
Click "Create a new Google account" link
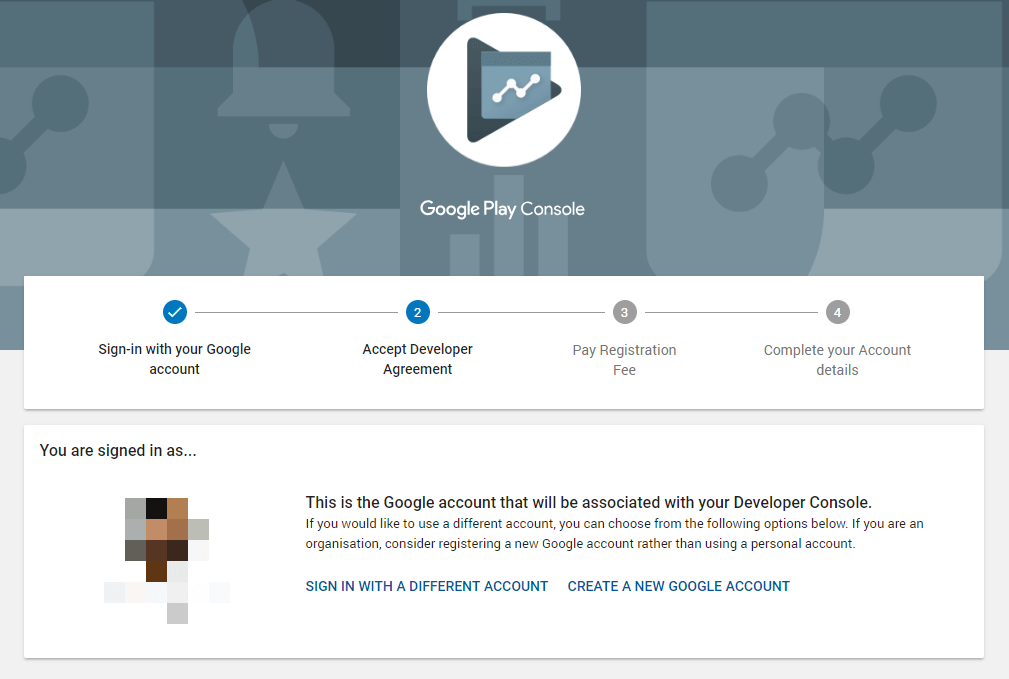pyautogui.click(x=679, y=586)
